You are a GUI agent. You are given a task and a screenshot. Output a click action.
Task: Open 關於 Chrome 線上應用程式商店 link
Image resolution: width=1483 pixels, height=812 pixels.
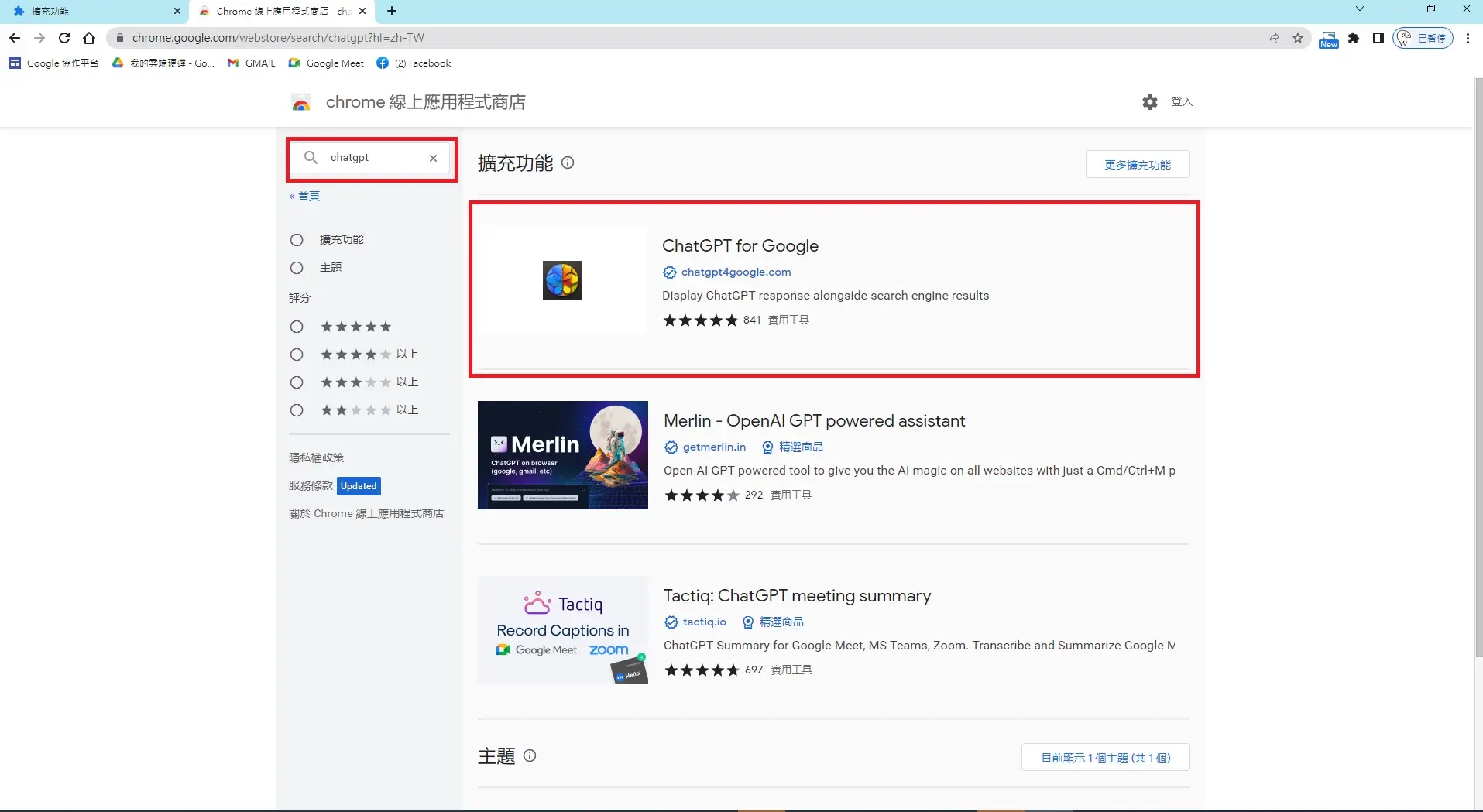(366, 514)
